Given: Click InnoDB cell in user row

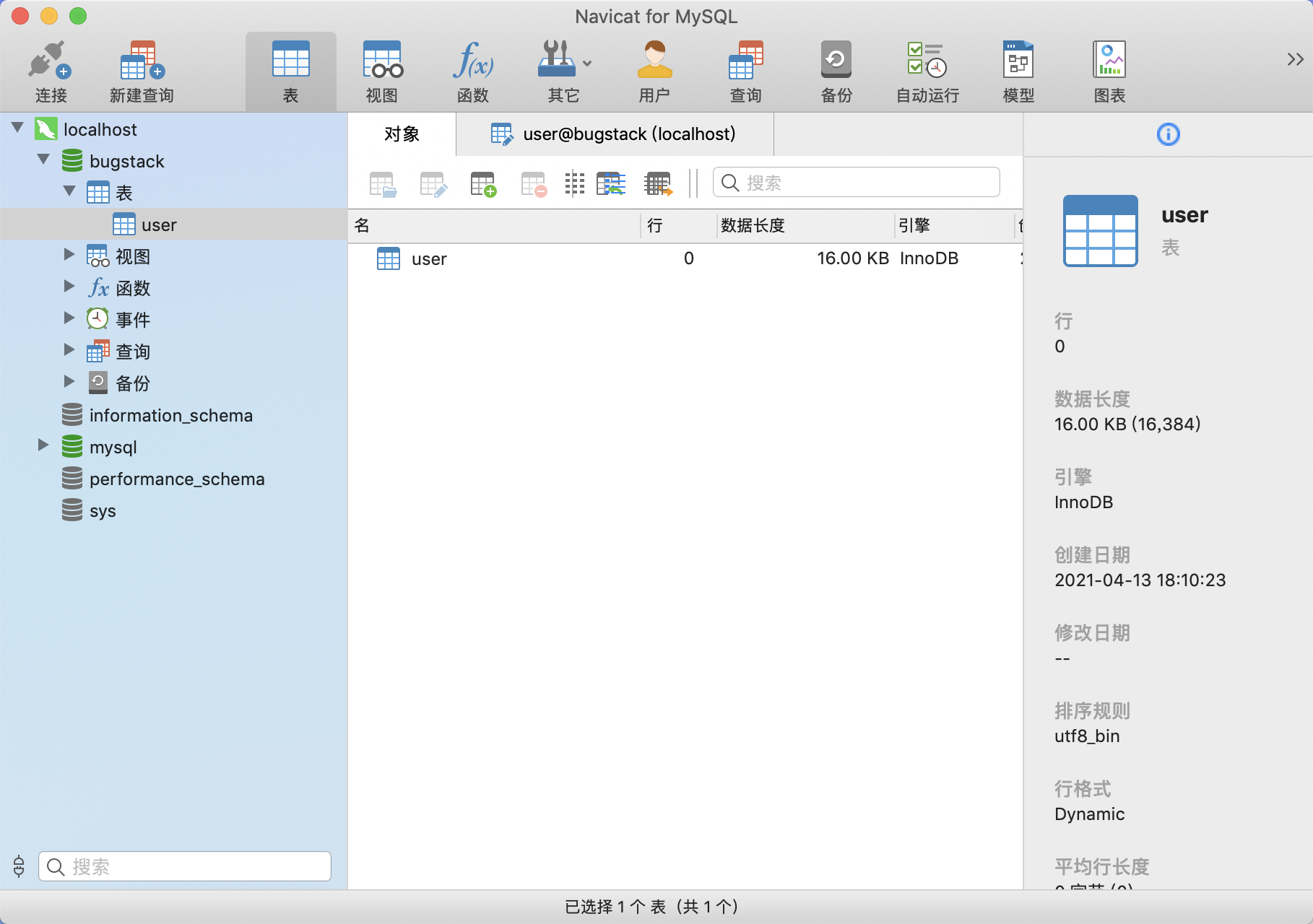Looking at the screenshot, I should pos(929,258).
